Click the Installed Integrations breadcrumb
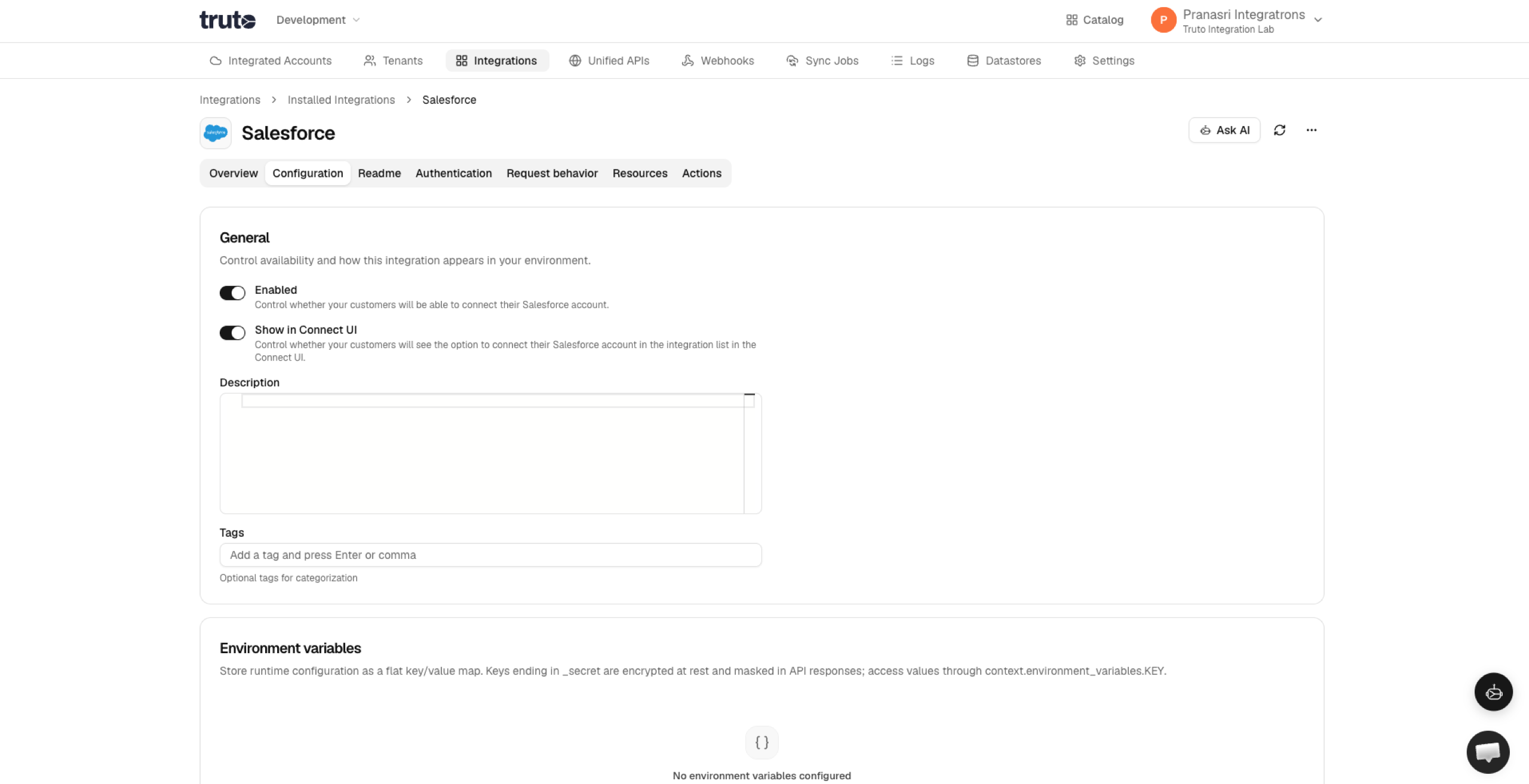This screenshot has height=784, width=1529. [x=341, y=100]
